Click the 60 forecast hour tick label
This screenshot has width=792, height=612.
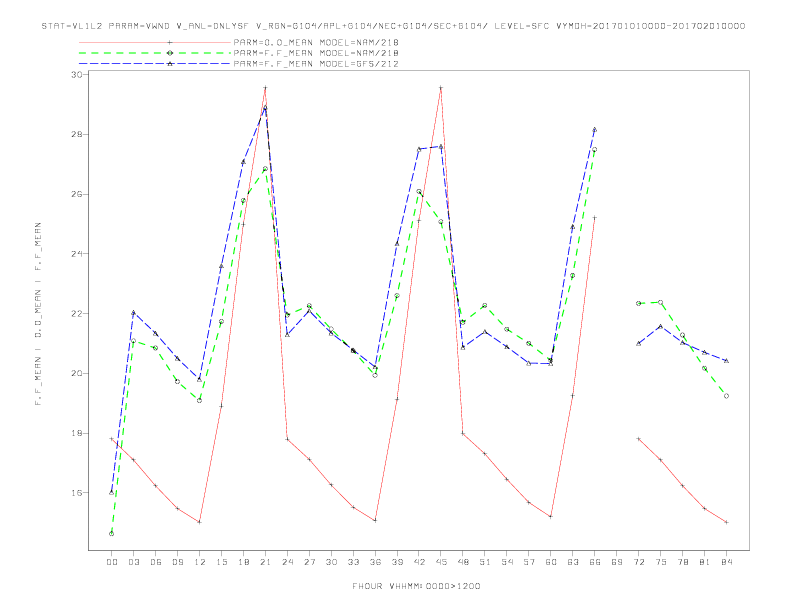[551, 562]
